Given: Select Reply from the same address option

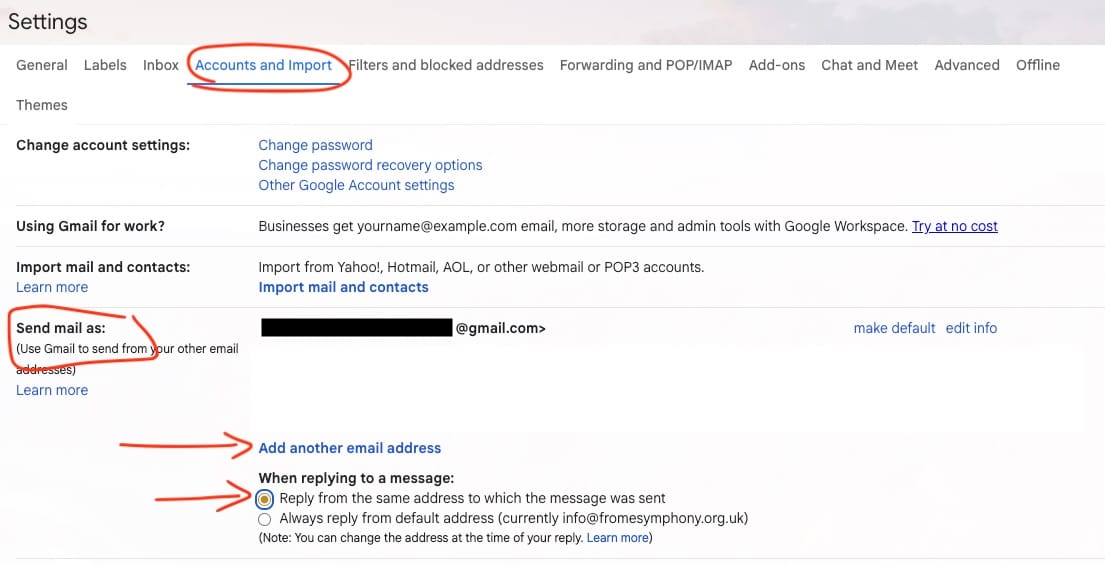Looking at the screenshot, I should [265, 498].
